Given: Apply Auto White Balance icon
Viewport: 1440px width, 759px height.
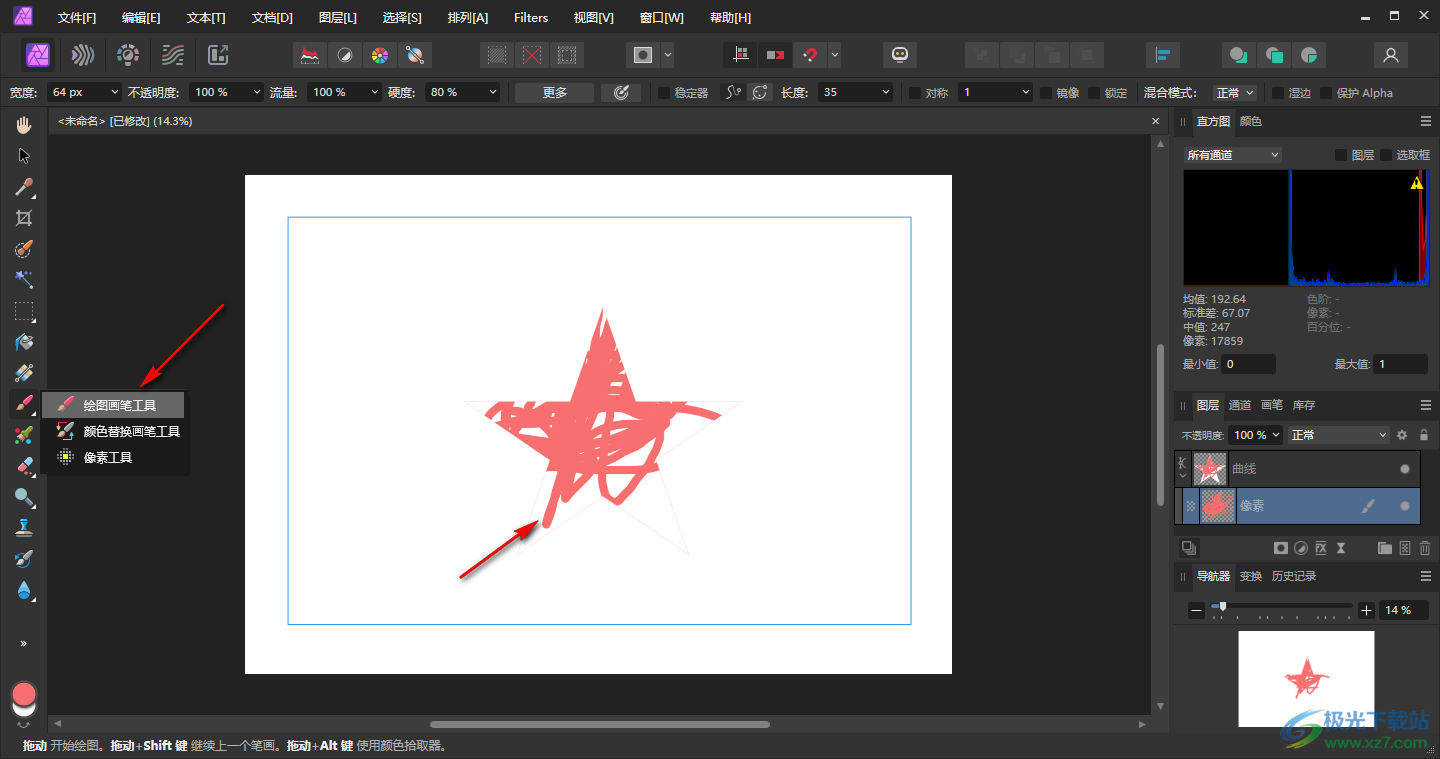Looking at the screenshot, I should tap(415, 55).
